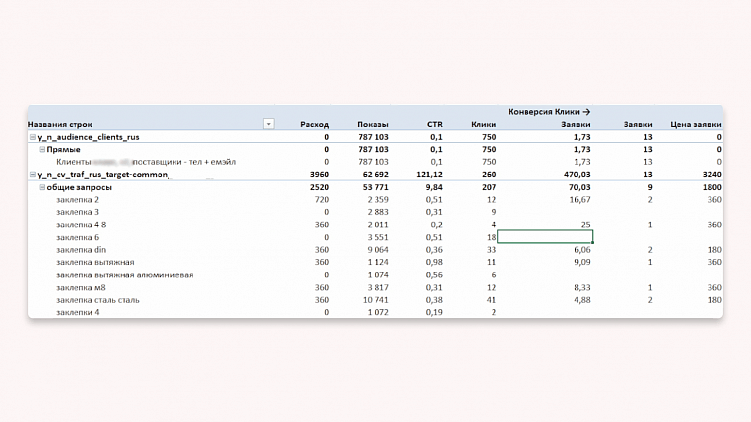Select the row labeled заклепка вытяжная алюминиевая

(124, 274)
